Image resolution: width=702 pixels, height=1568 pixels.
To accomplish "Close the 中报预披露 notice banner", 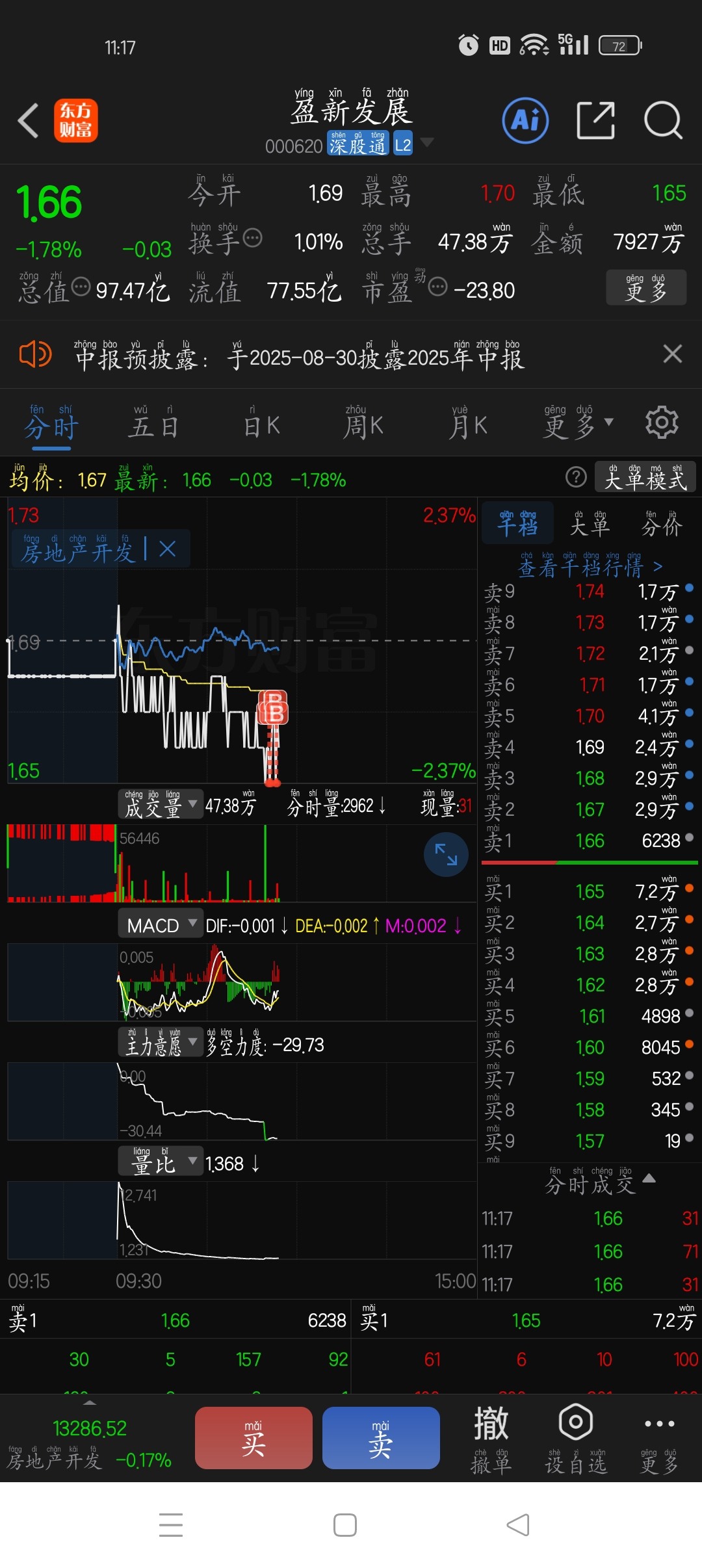I will pyautogui.click(x=672, y=354).
